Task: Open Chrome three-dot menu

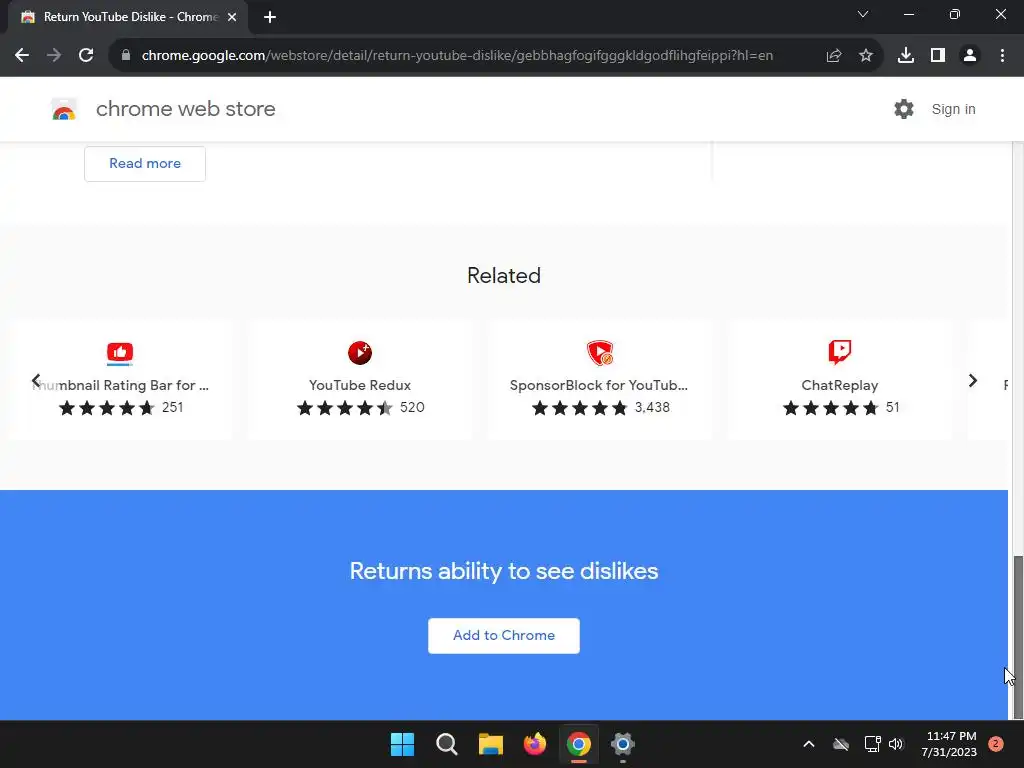Action: coord(1002,56)
